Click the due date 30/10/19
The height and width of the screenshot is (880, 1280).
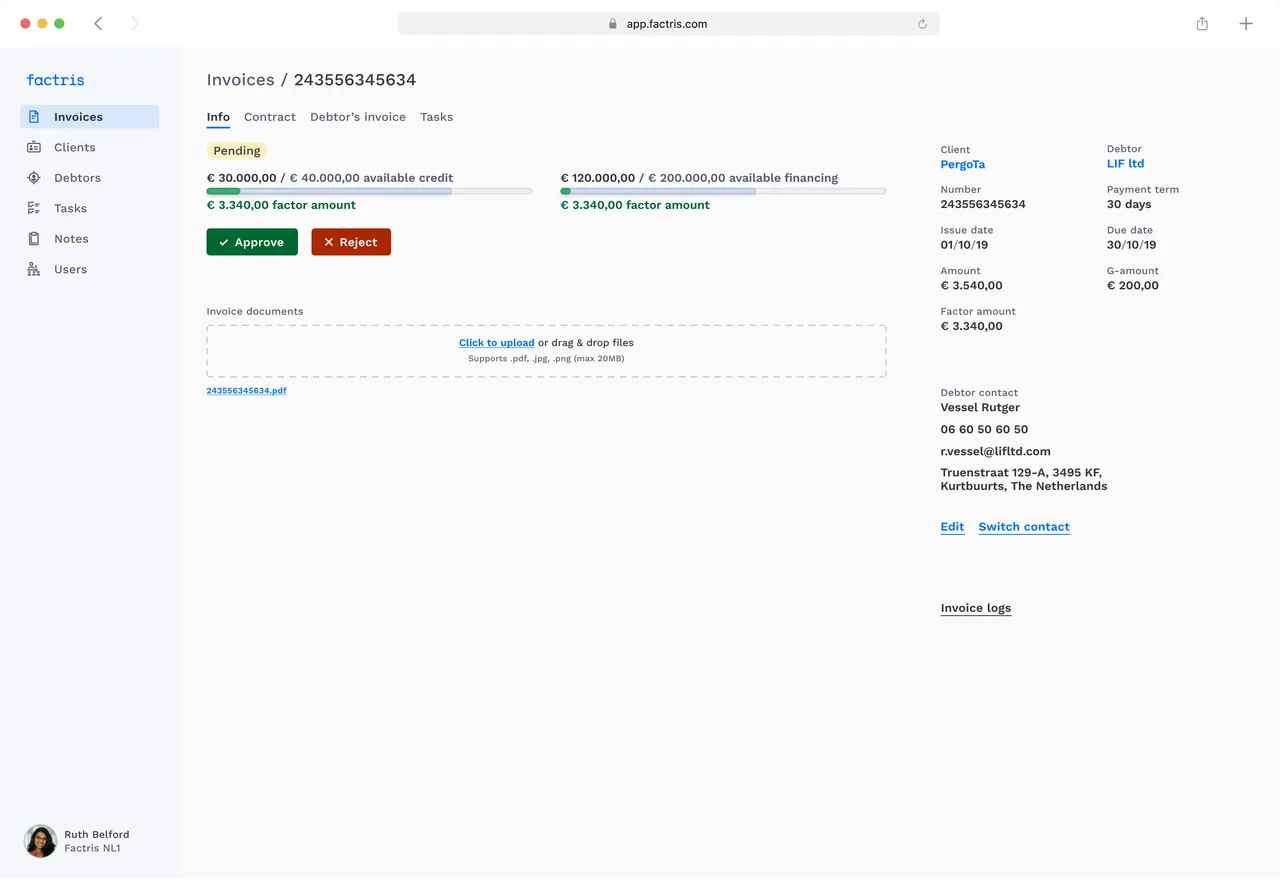(x=1131, y=245)
